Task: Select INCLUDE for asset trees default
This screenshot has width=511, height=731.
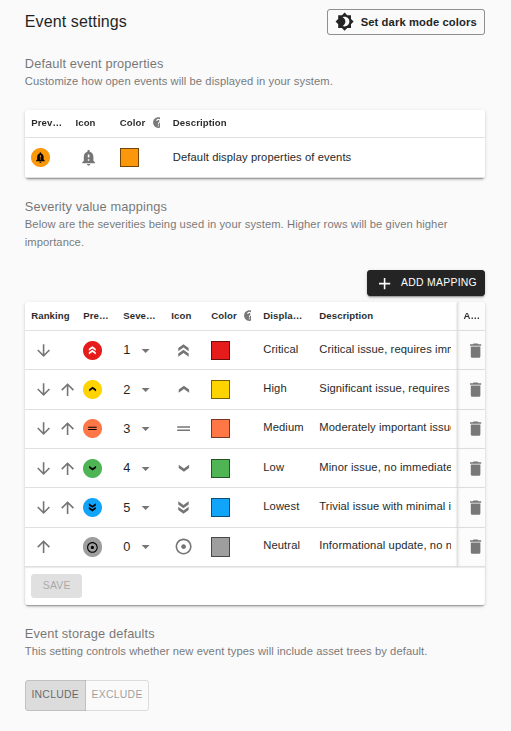Action: (x=55, y=695)
